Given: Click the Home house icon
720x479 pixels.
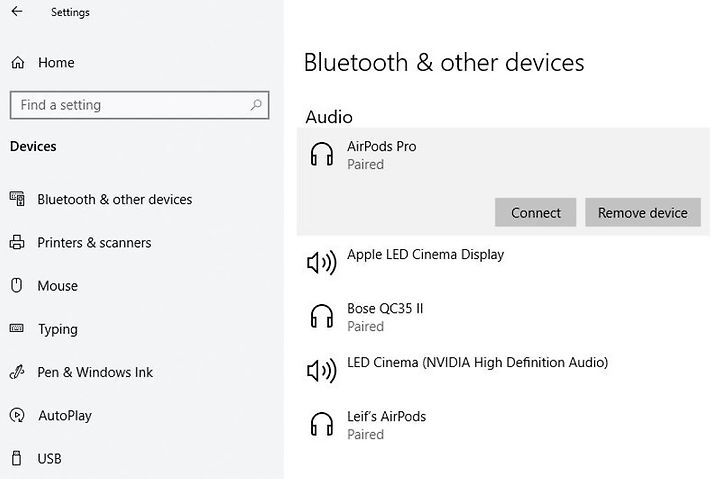Looking at the screenshot, I should (x=17, y=62).
